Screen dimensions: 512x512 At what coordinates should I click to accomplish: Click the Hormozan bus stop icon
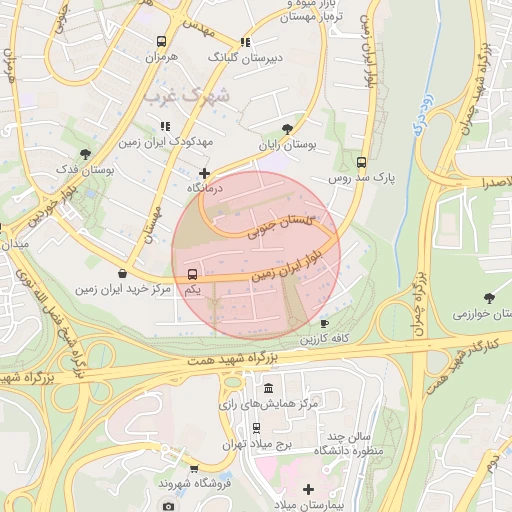pos(161,42)
